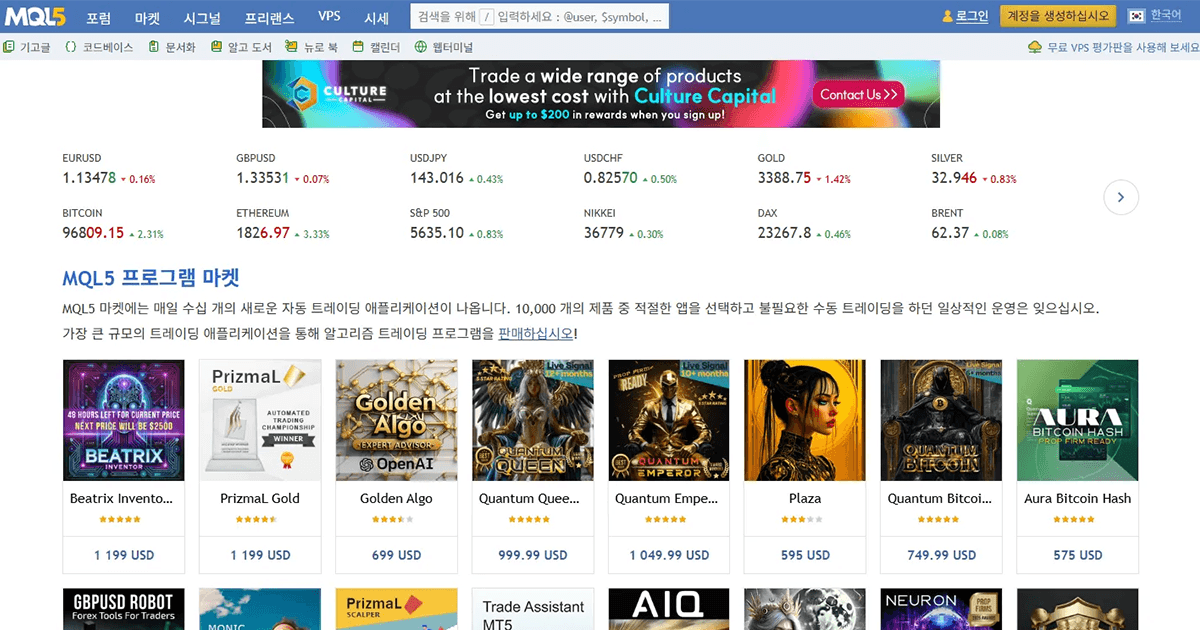
Task: Open 마켓 market menu
Action: coord(147,17)
